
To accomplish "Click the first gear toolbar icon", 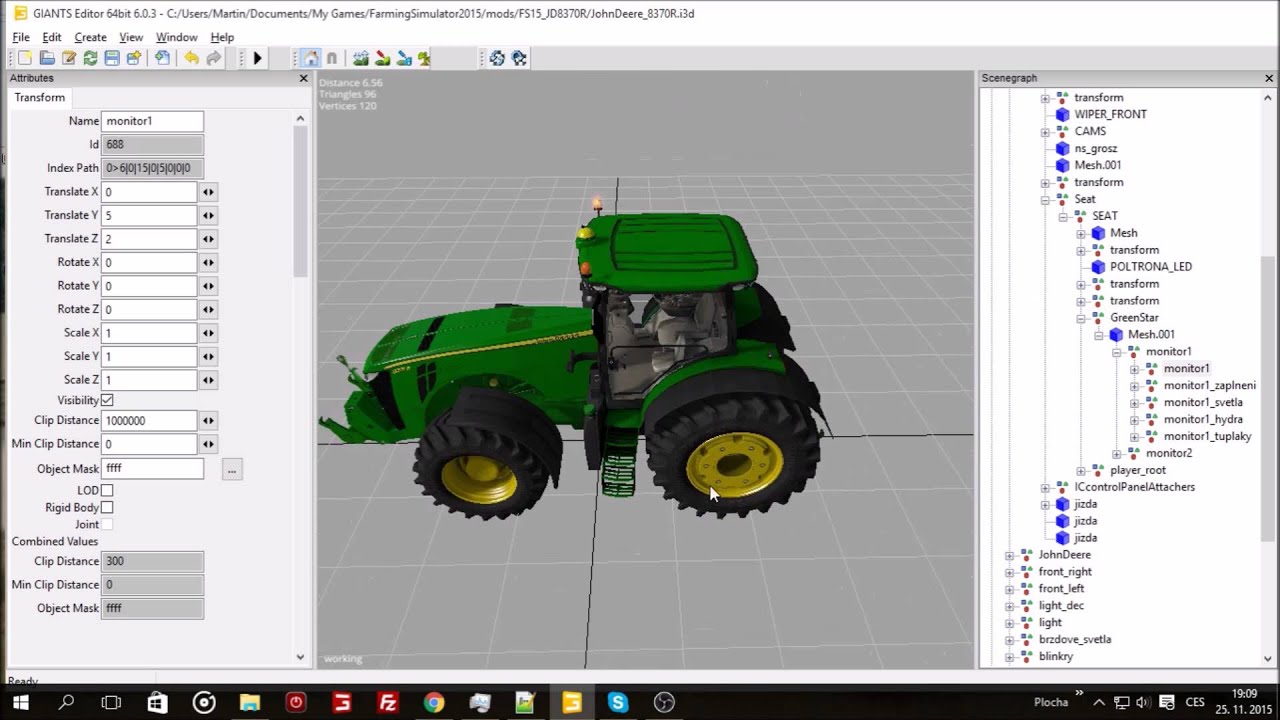I will (497, 59).
